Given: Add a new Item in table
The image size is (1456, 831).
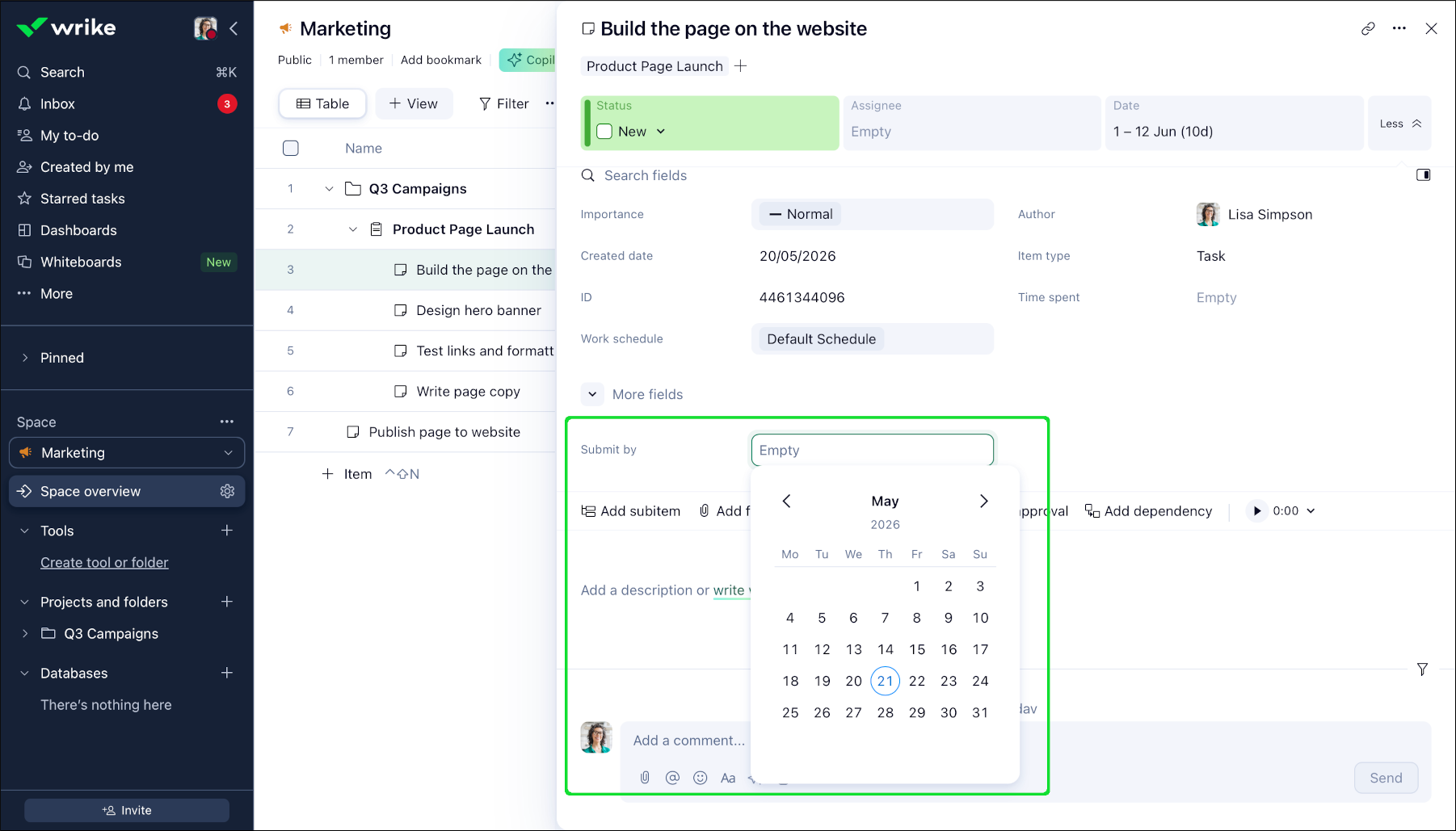Looking at the screenshot, I should coord(347,474).
